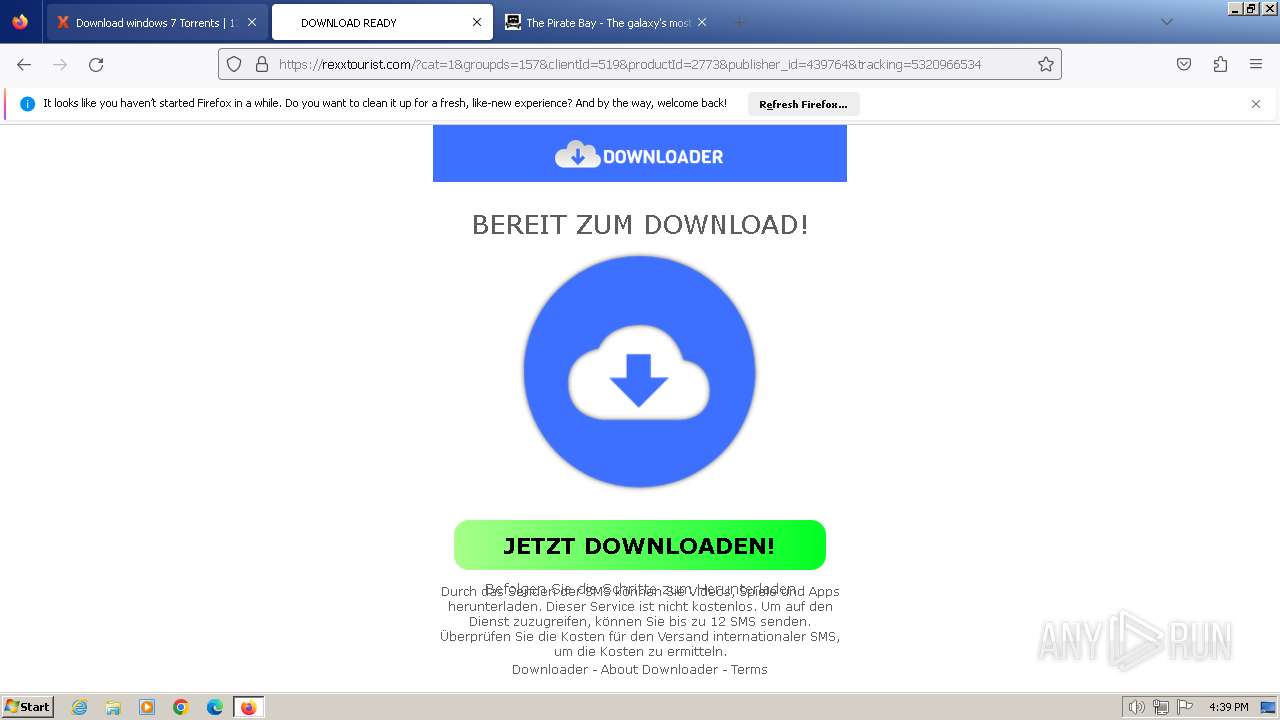
Task: Launch Internet Explorer from taskbar
Action: (79, 707)
